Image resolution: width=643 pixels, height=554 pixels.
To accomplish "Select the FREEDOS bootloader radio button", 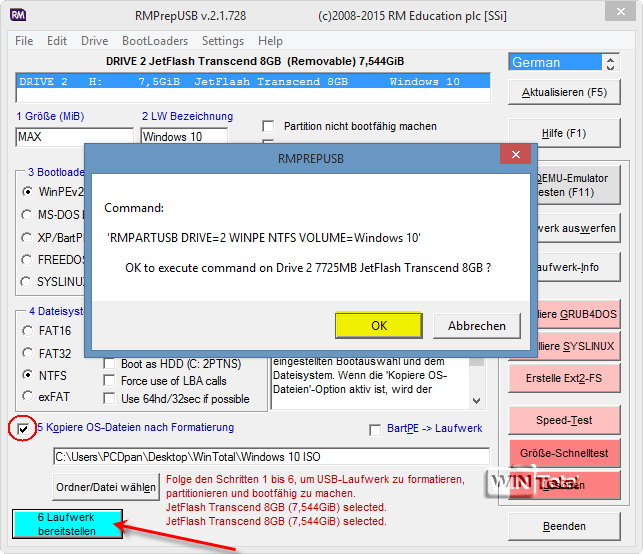I will click(27, 260).
